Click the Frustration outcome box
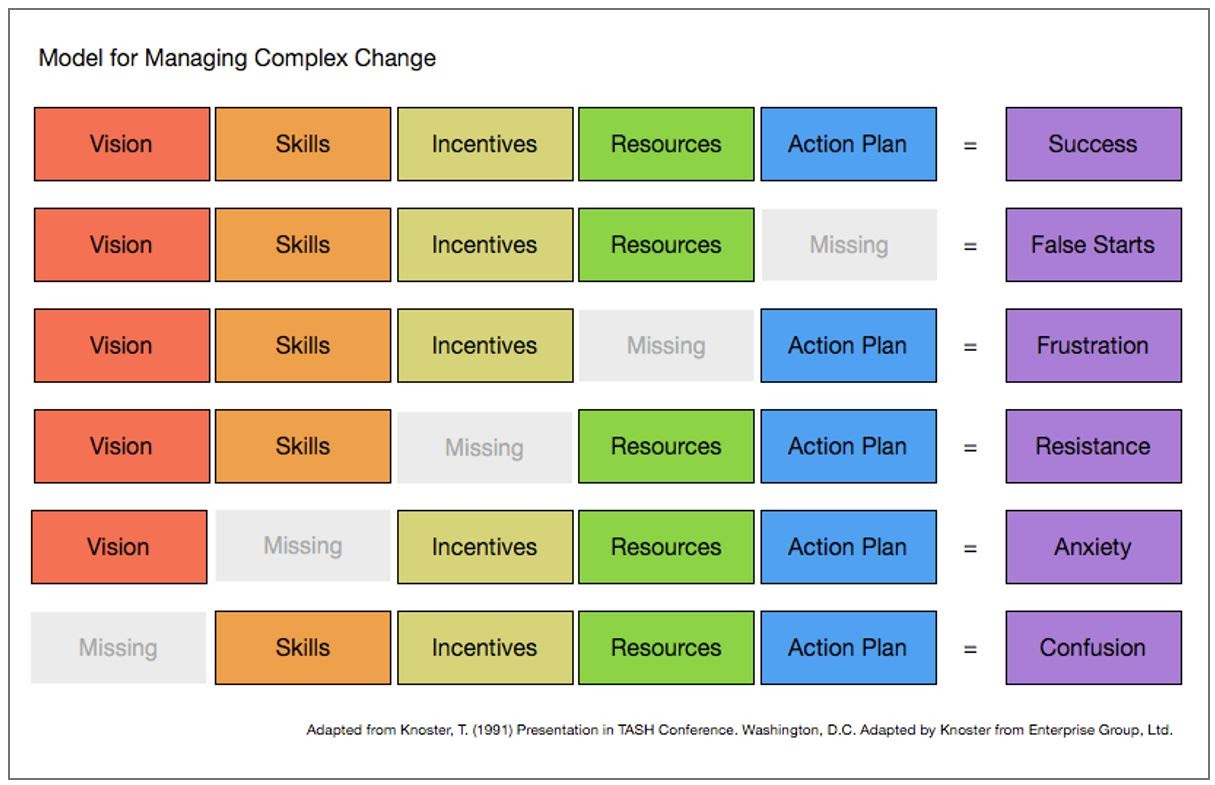The width and height of the screenshot is (1215, 785). (1093, 346)
